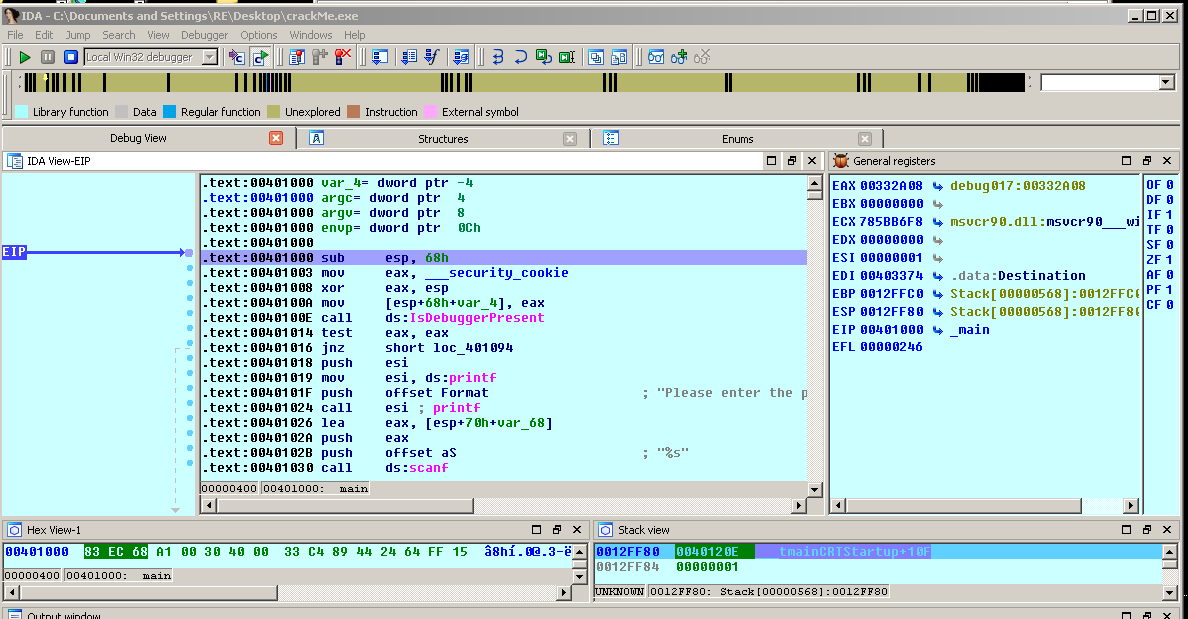
Task: Open the Local Win32 debugger dropdown
Action: coord(209,58)
